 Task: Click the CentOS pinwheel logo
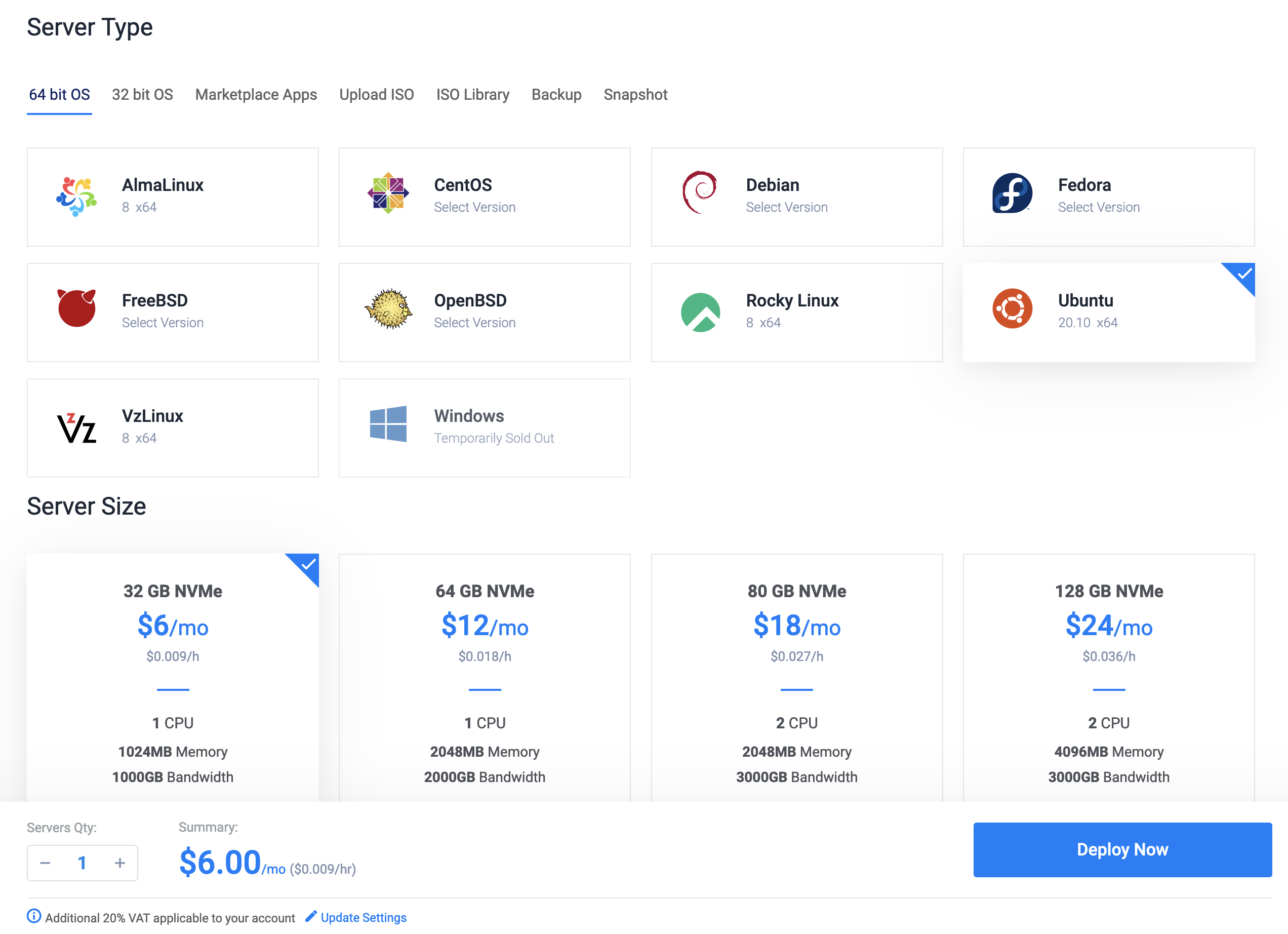[388, 193]
